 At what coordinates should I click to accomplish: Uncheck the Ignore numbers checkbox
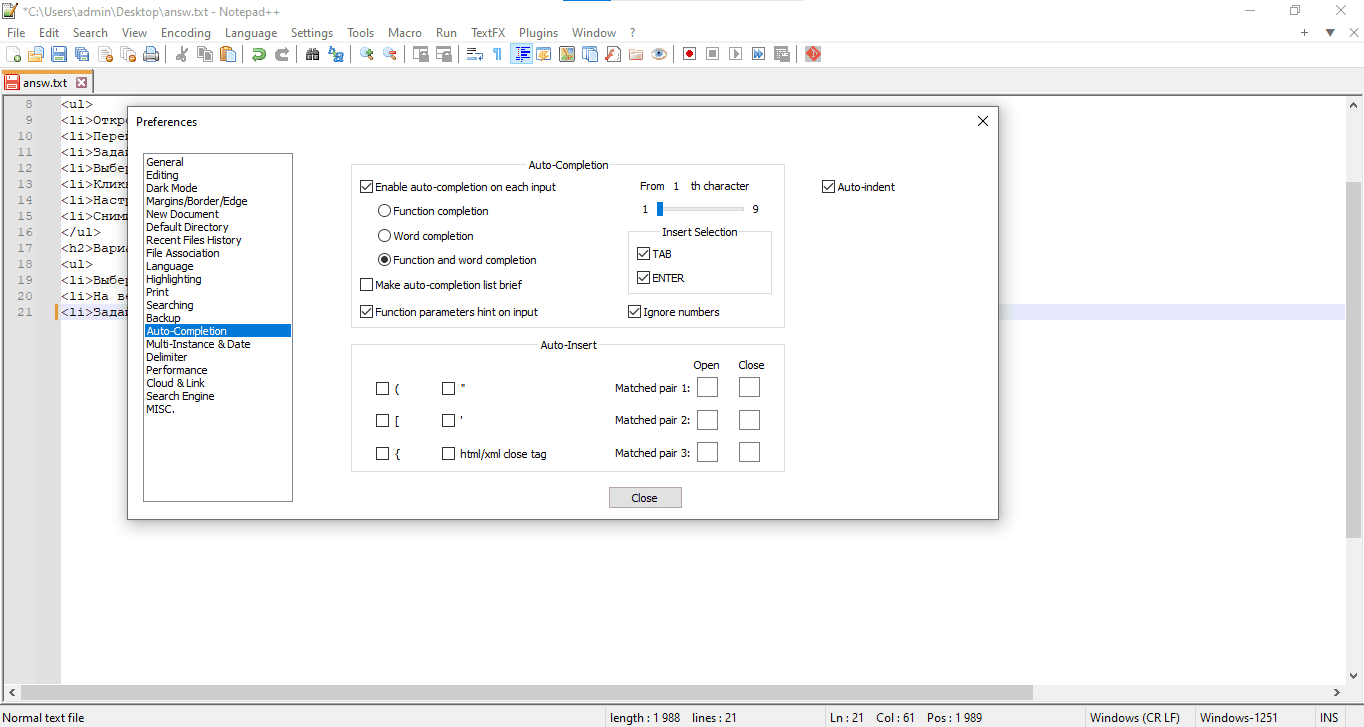[x=634, y=312]
